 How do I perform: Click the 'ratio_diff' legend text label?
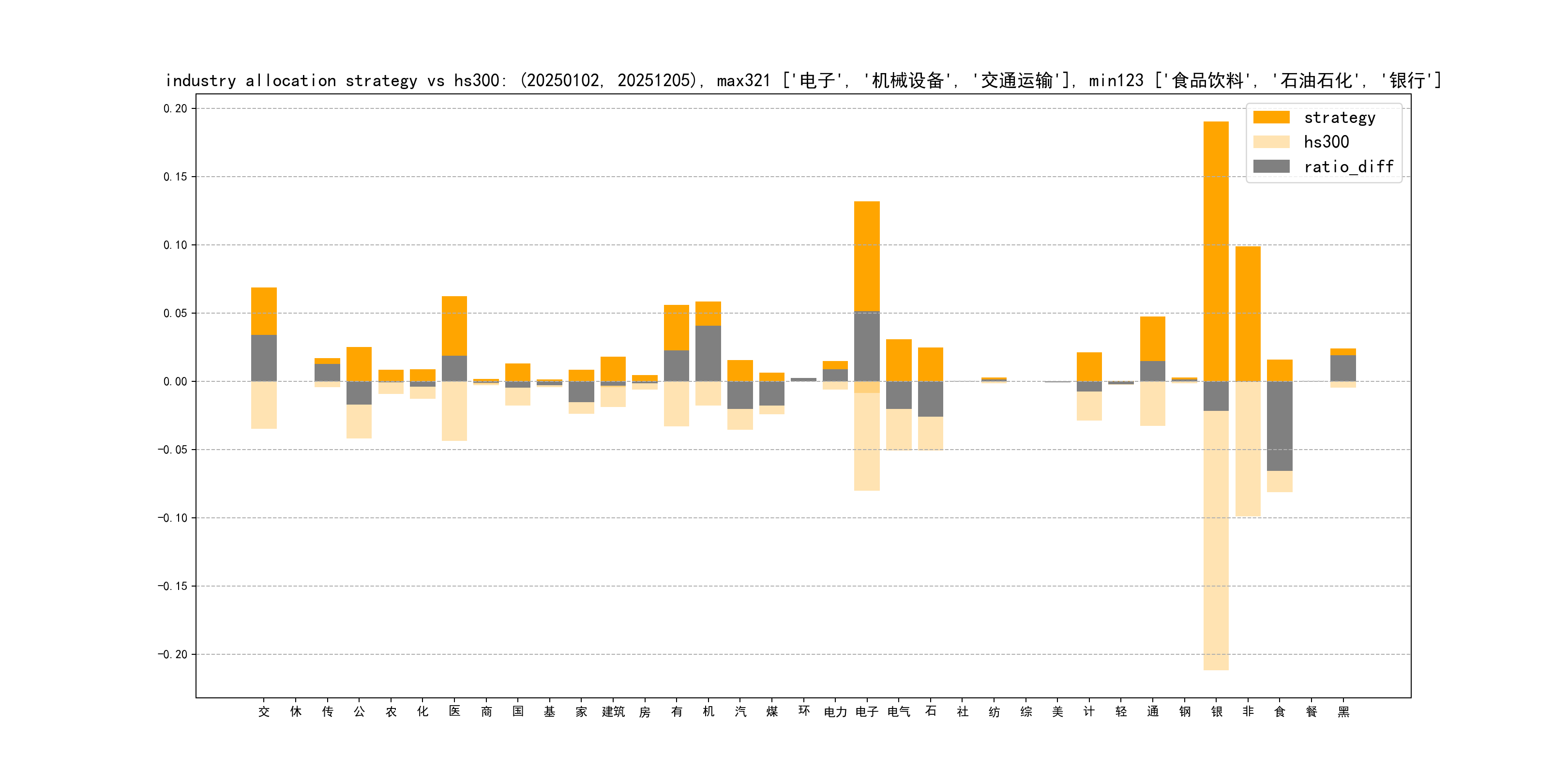(x=1348, y=166)
